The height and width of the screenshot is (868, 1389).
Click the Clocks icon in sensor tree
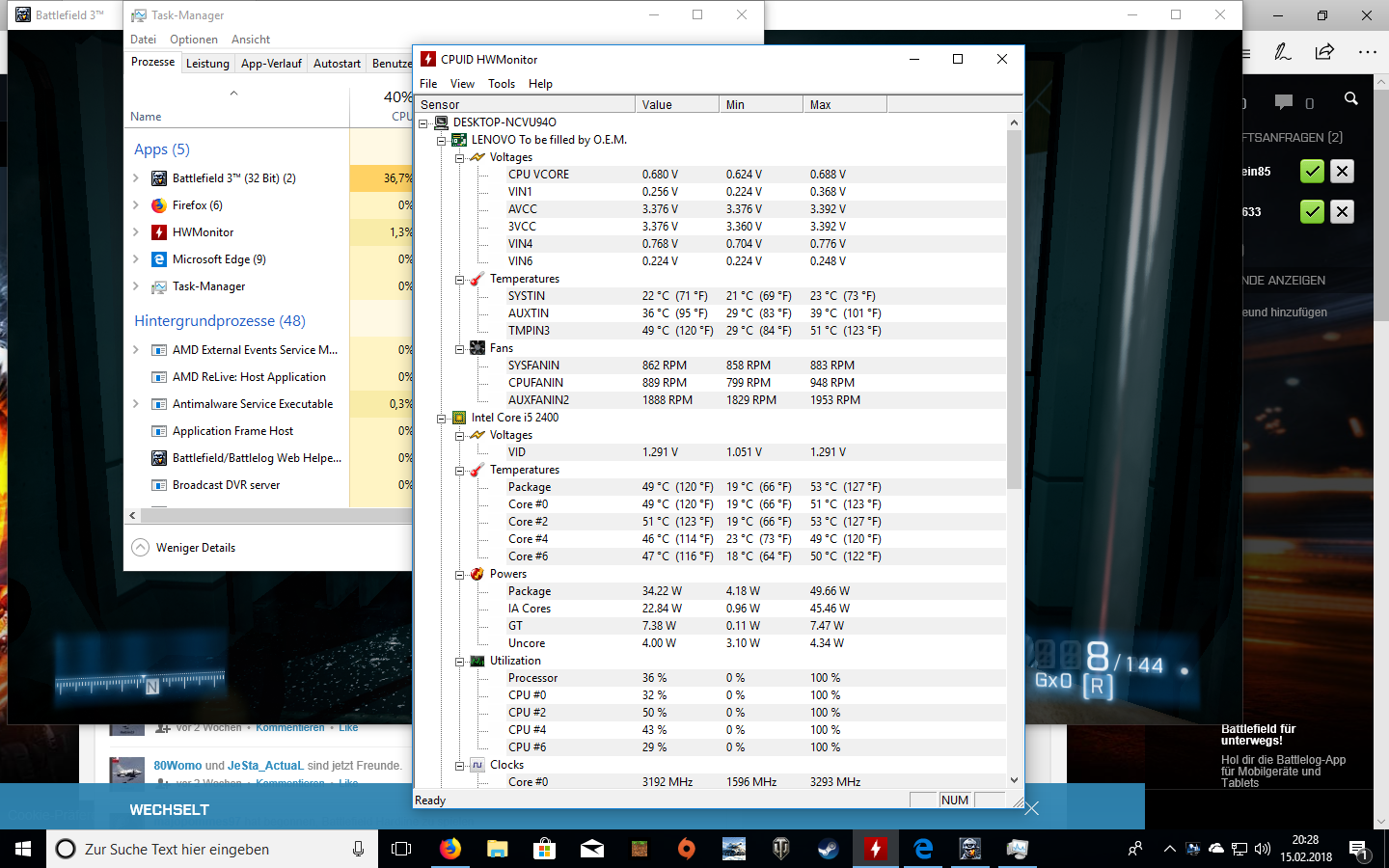(x=477, y=765)
